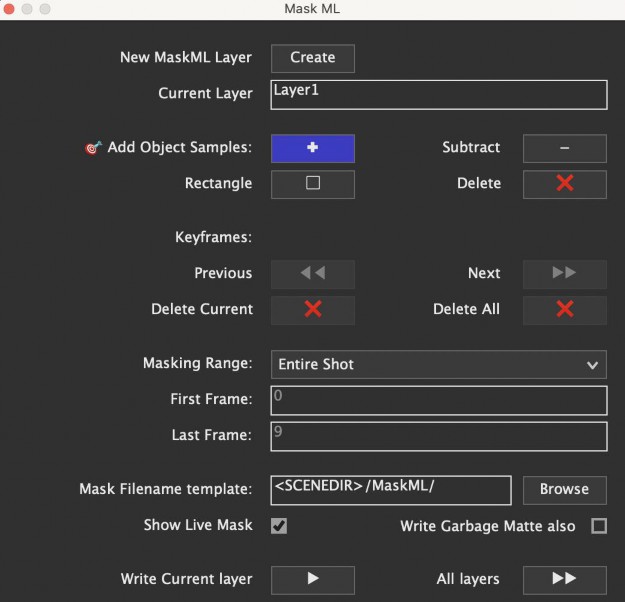Viewport: 625px width, 602px height.
Task: Write Current layer play button
Action: [312, 579]
